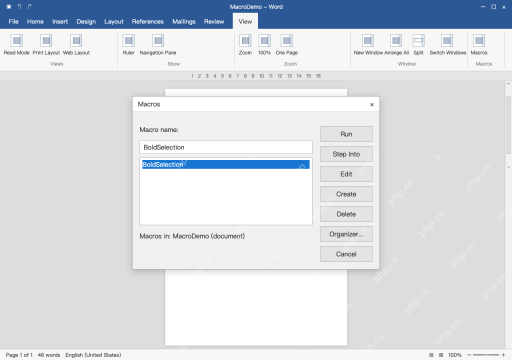
Task: Switch to References tab
Action: (x=148, y=22)
